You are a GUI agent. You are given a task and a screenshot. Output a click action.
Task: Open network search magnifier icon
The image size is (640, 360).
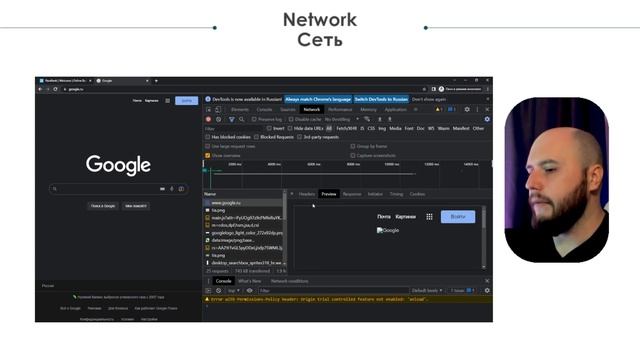(242, 119)
